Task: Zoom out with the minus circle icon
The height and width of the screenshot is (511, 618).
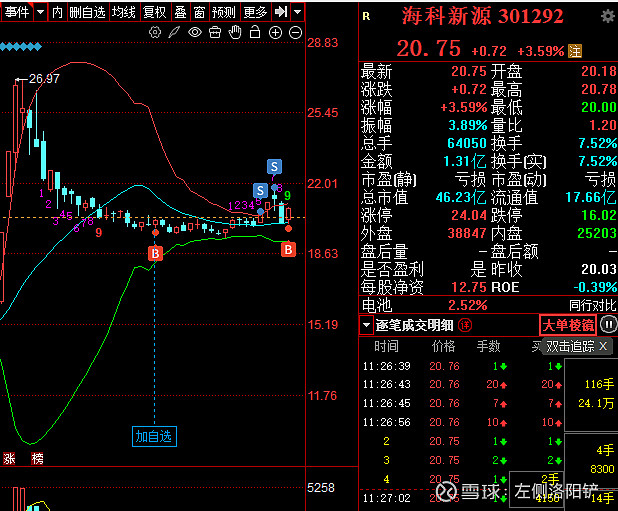Action: click(295, 33)
